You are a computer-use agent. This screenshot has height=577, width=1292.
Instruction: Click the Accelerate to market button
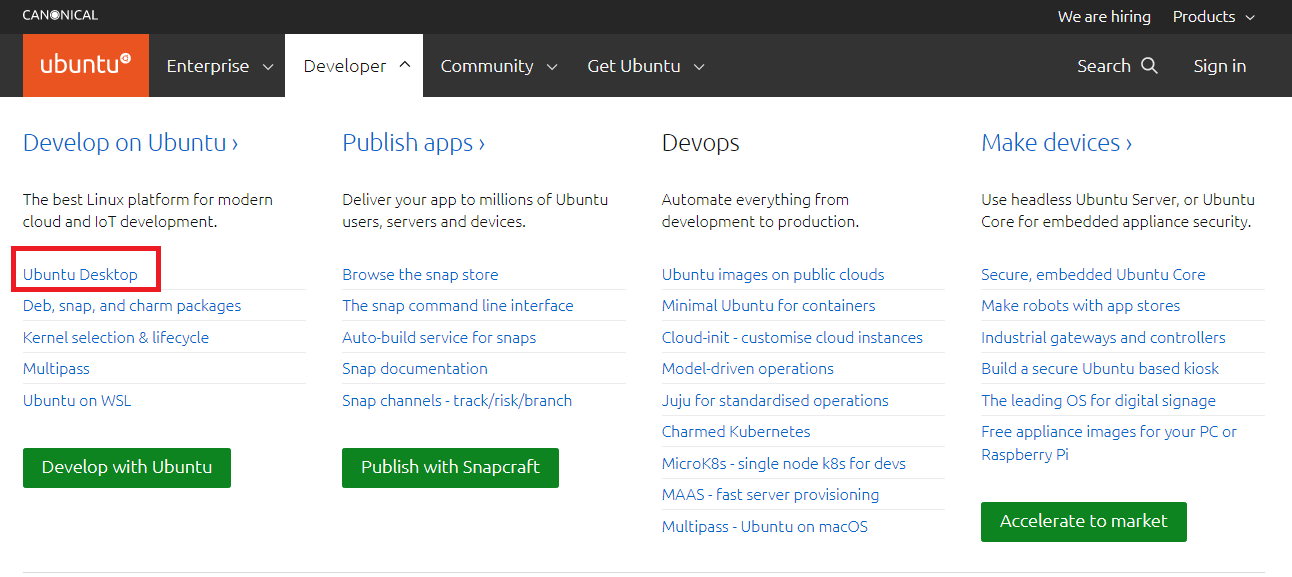pos(1084,521)
